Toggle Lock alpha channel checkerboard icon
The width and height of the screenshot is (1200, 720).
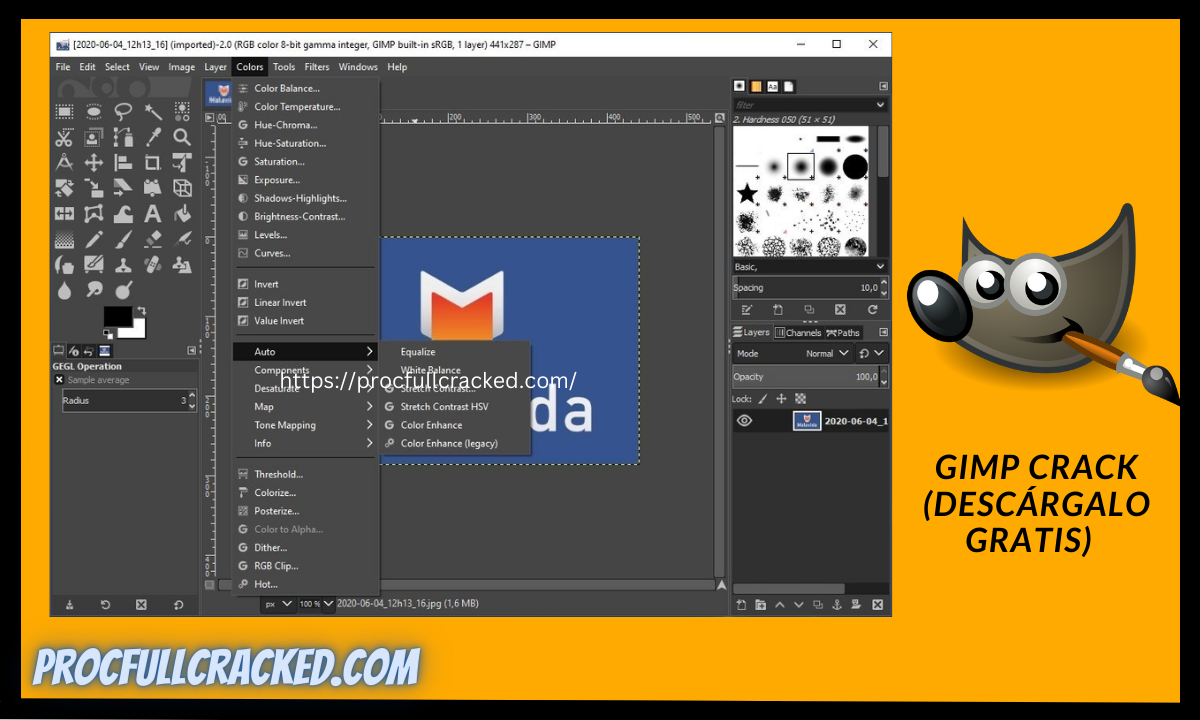pos(800,398)
